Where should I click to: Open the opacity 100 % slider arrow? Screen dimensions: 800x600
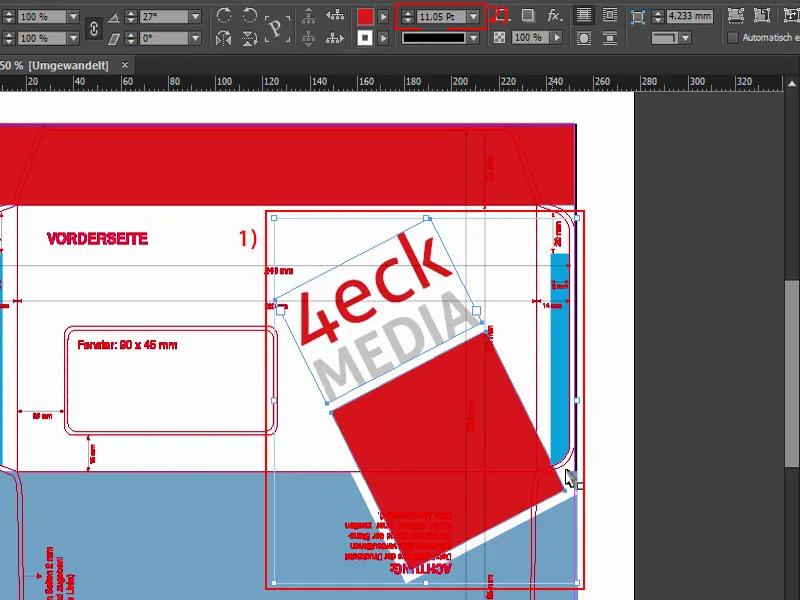557,38
